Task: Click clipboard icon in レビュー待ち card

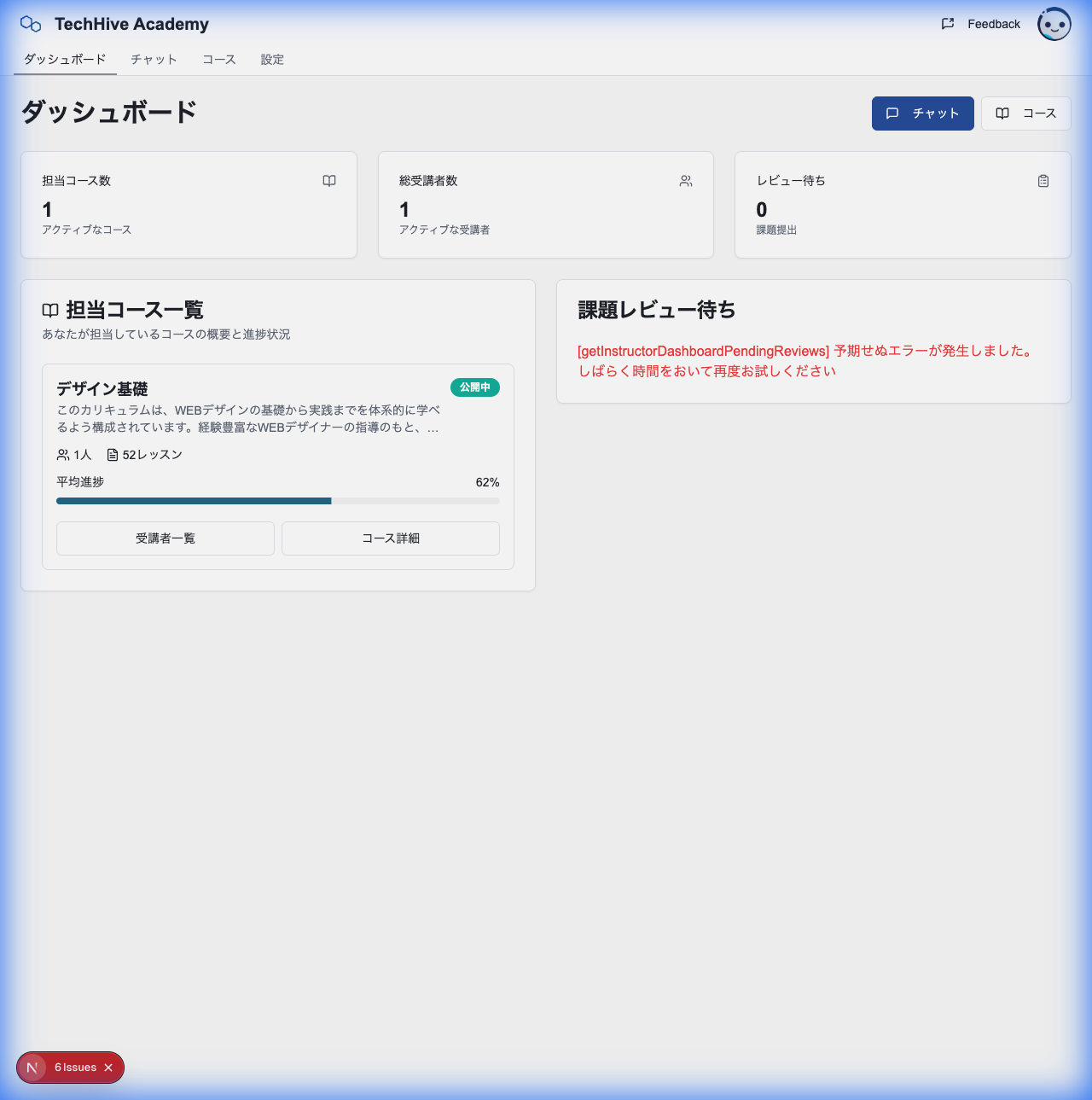Action: coord(1043,181)
